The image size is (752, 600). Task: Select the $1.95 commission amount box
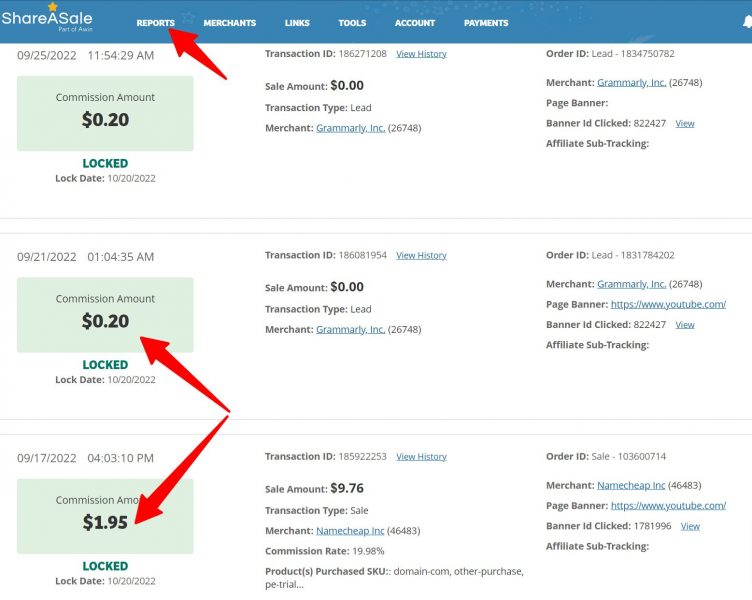(x=105, y=516)
